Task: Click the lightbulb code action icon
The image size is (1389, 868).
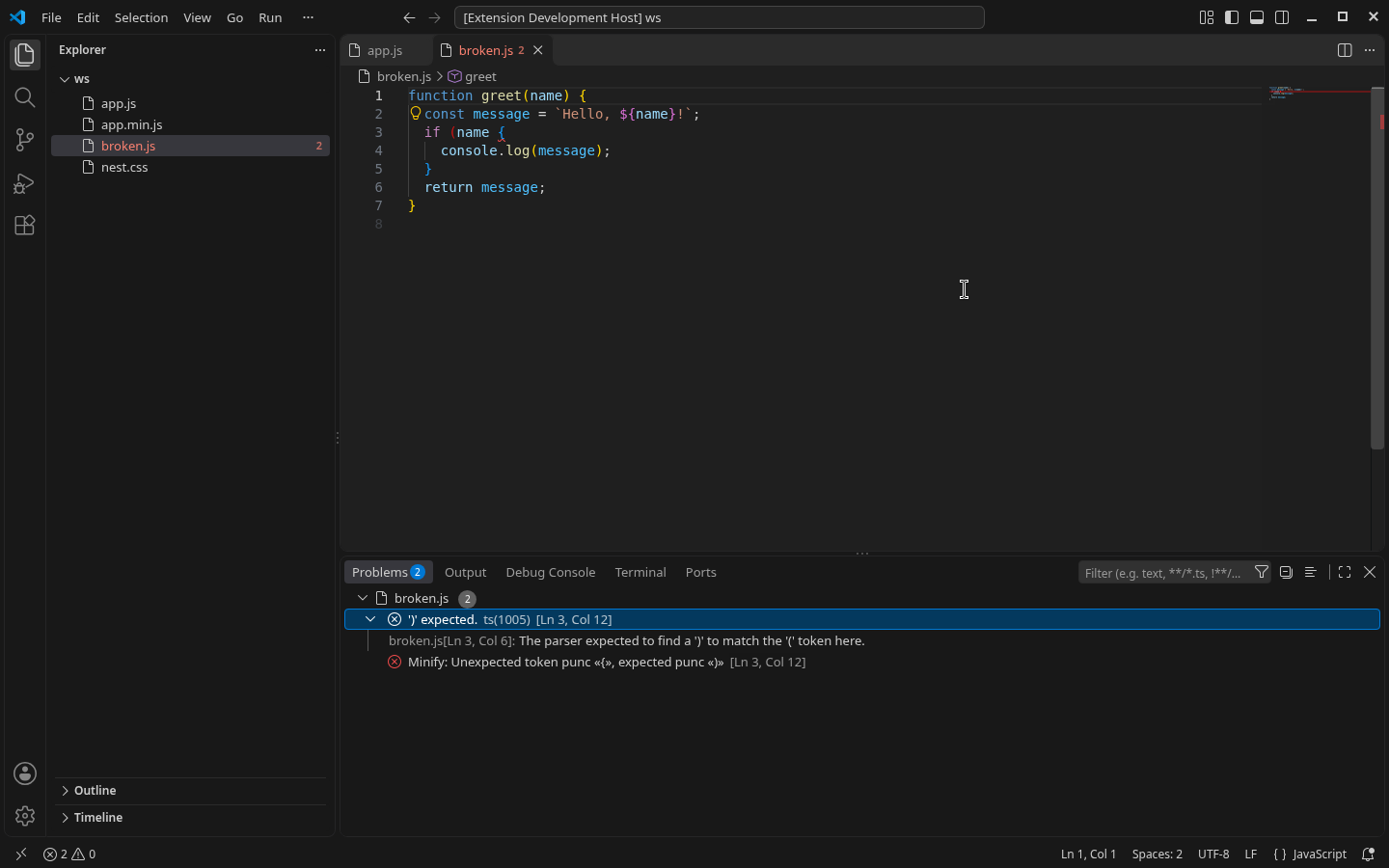Action: coord(416,113)
